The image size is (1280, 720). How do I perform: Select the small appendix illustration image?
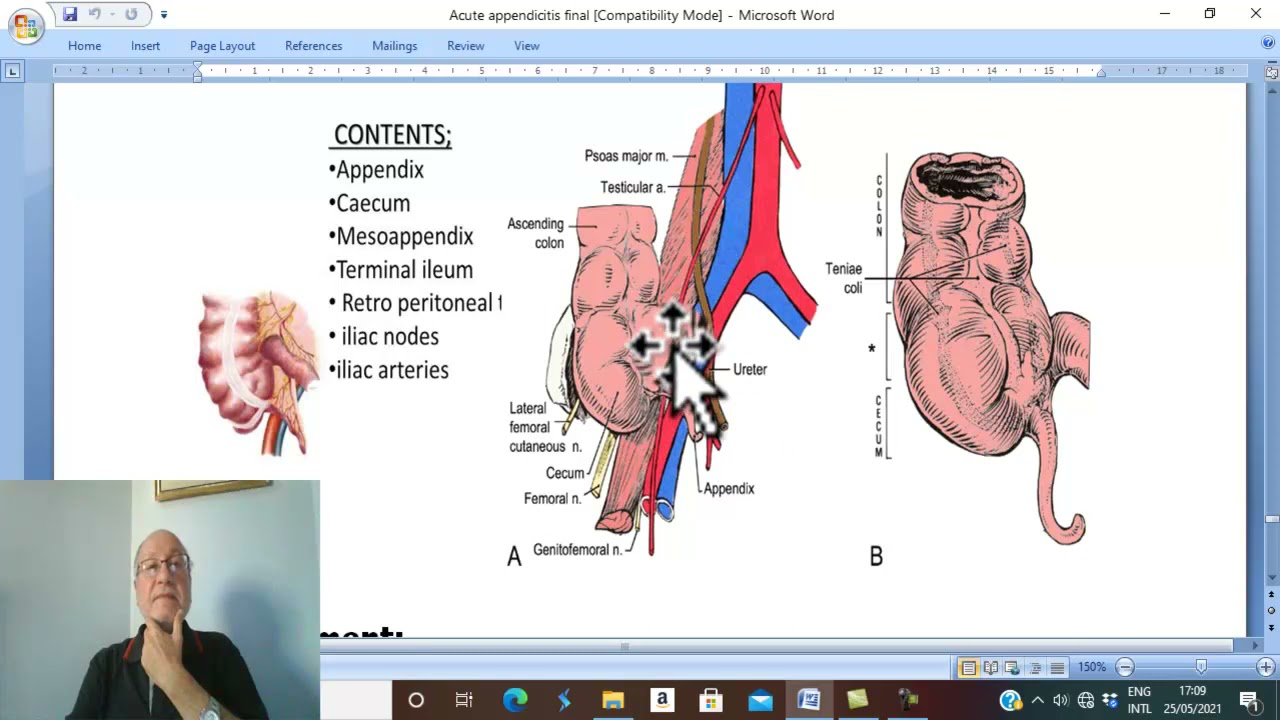tap(257, 372)
